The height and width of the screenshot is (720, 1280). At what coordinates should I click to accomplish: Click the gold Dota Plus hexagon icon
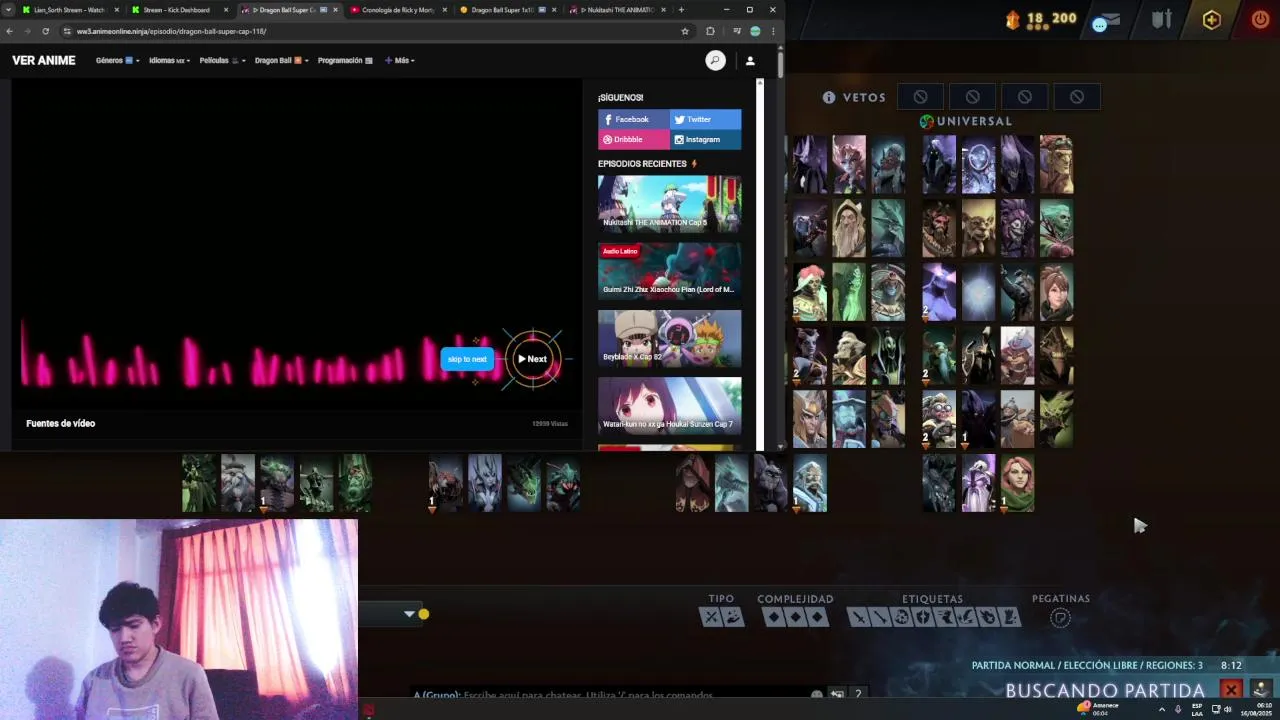tap(1211, 20)
